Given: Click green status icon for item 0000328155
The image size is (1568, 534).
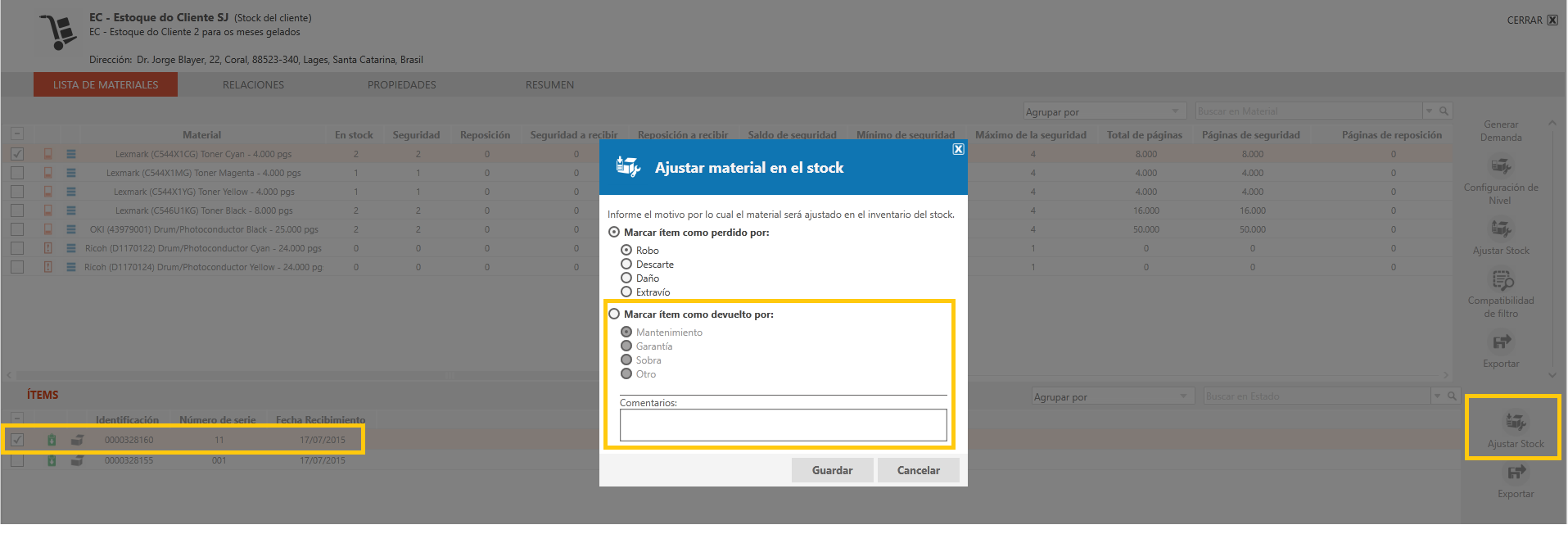Looking at the screenshot, I should click(52, 460).
